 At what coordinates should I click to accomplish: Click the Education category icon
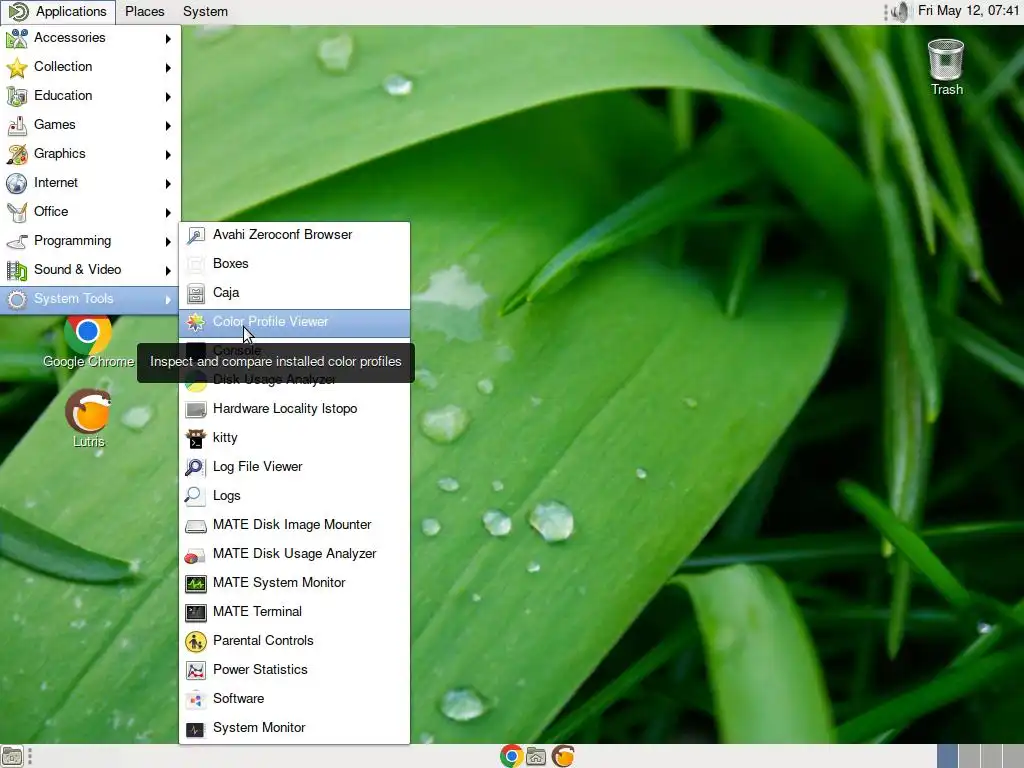pyautogui.click(x=17, y=96)
